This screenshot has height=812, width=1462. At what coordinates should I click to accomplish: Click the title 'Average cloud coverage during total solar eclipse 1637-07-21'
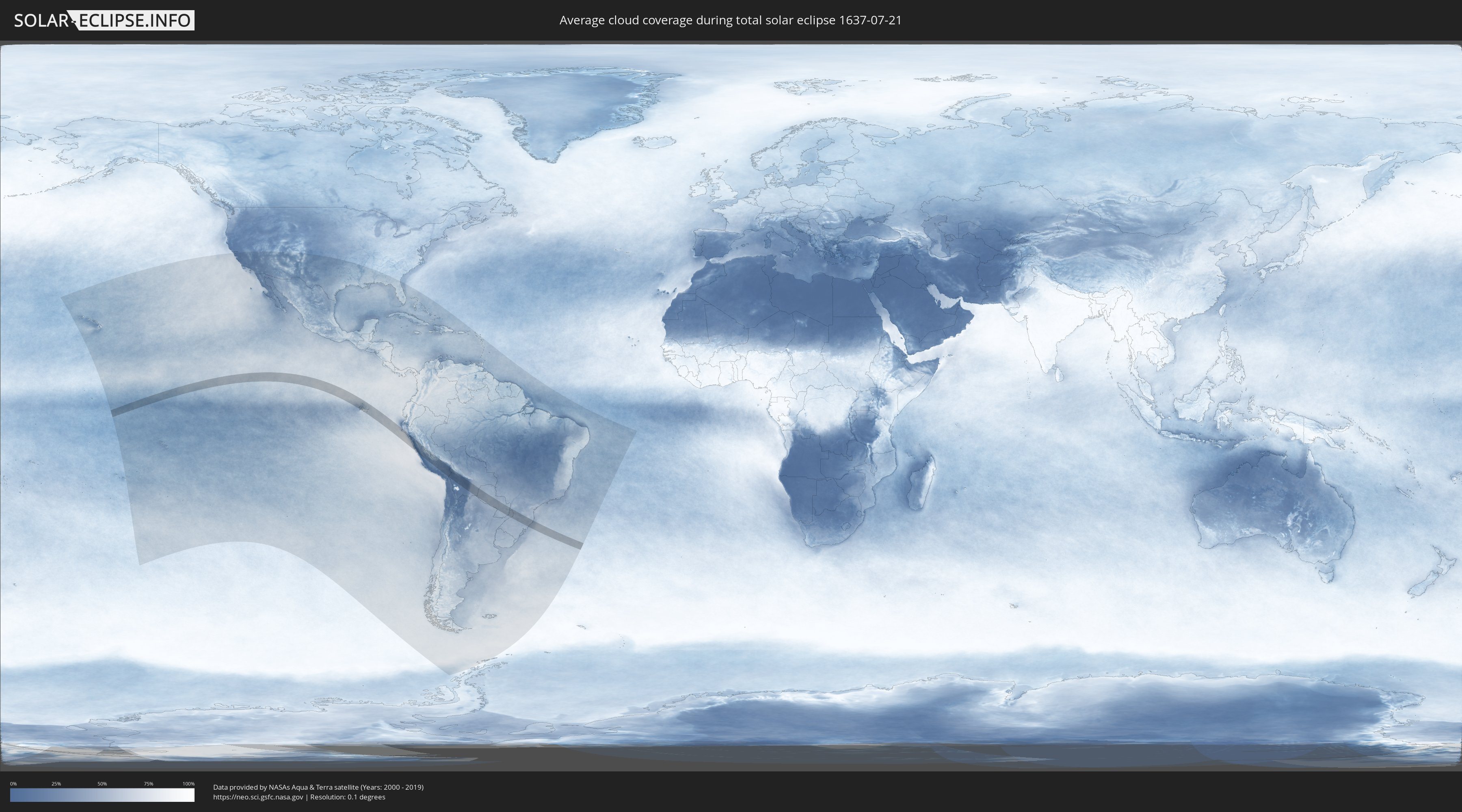(x=731, y=20)
